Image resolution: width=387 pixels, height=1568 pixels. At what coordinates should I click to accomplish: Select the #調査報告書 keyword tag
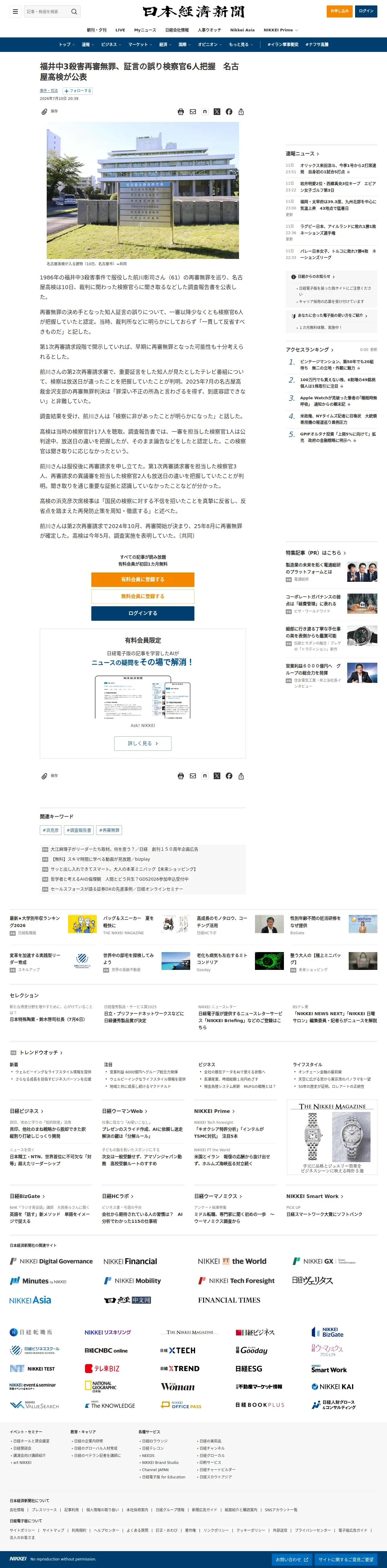point(79,830)
